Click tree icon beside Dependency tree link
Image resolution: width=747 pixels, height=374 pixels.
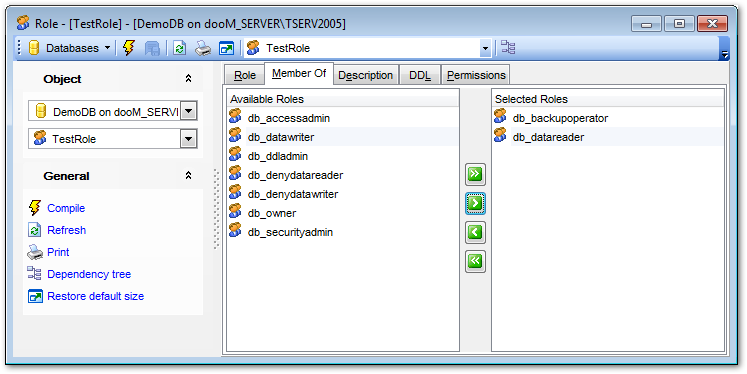click(34, 273)
